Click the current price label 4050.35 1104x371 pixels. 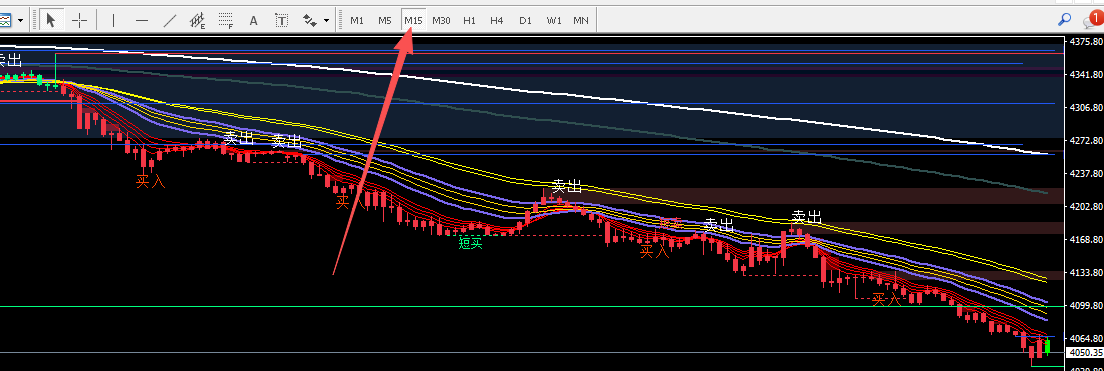[x=1086, y=352]
